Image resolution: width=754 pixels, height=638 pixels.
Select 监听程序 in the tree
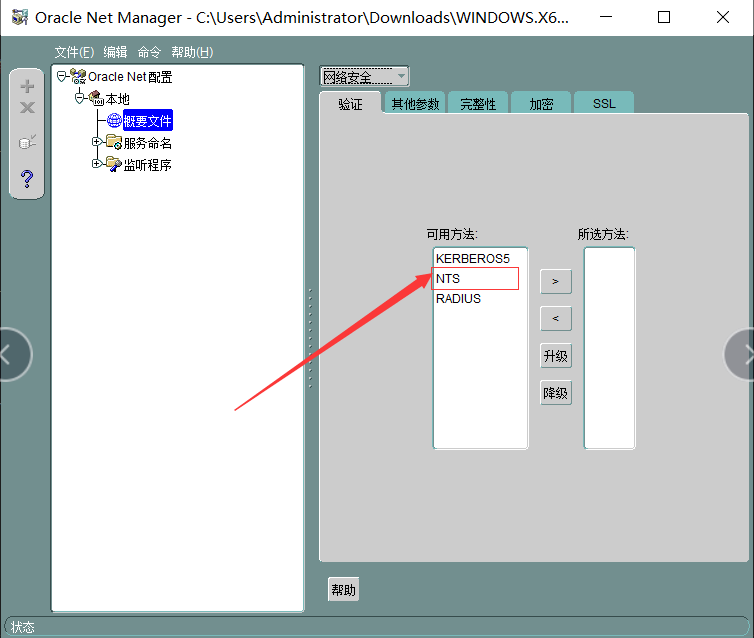148,165
